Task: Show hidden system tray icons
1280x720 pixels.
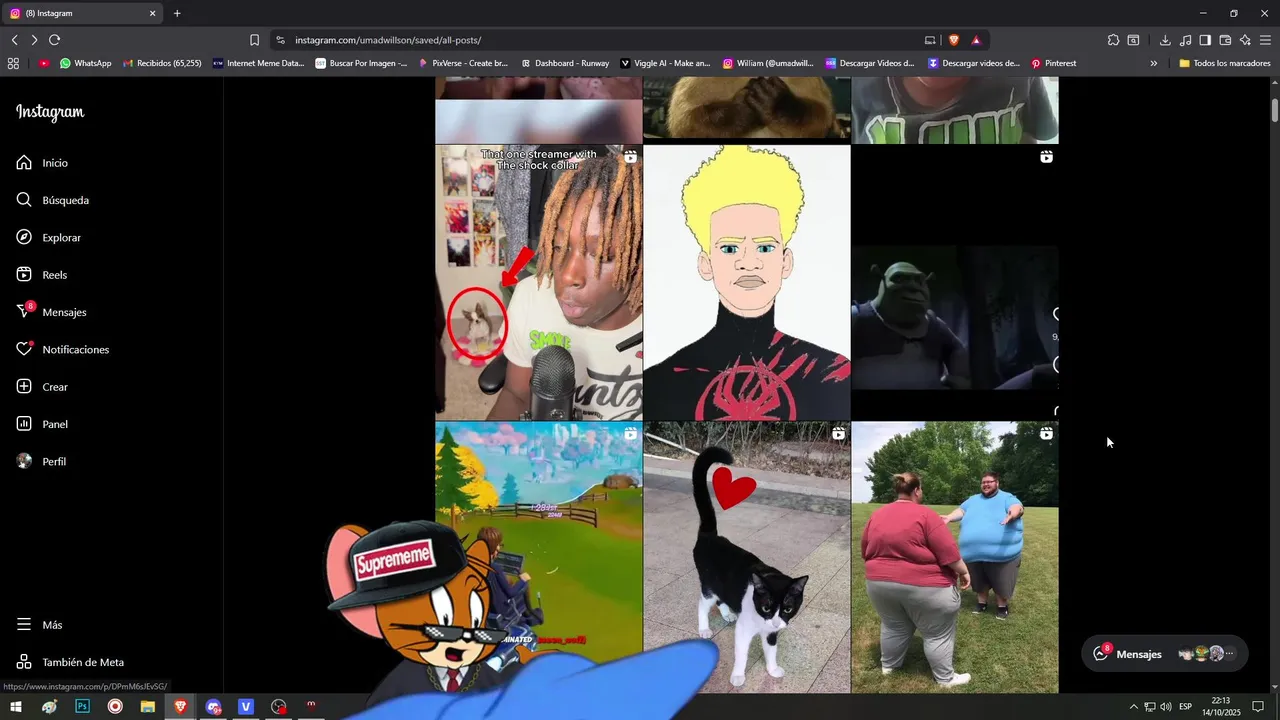Action: coord(1133,707)
